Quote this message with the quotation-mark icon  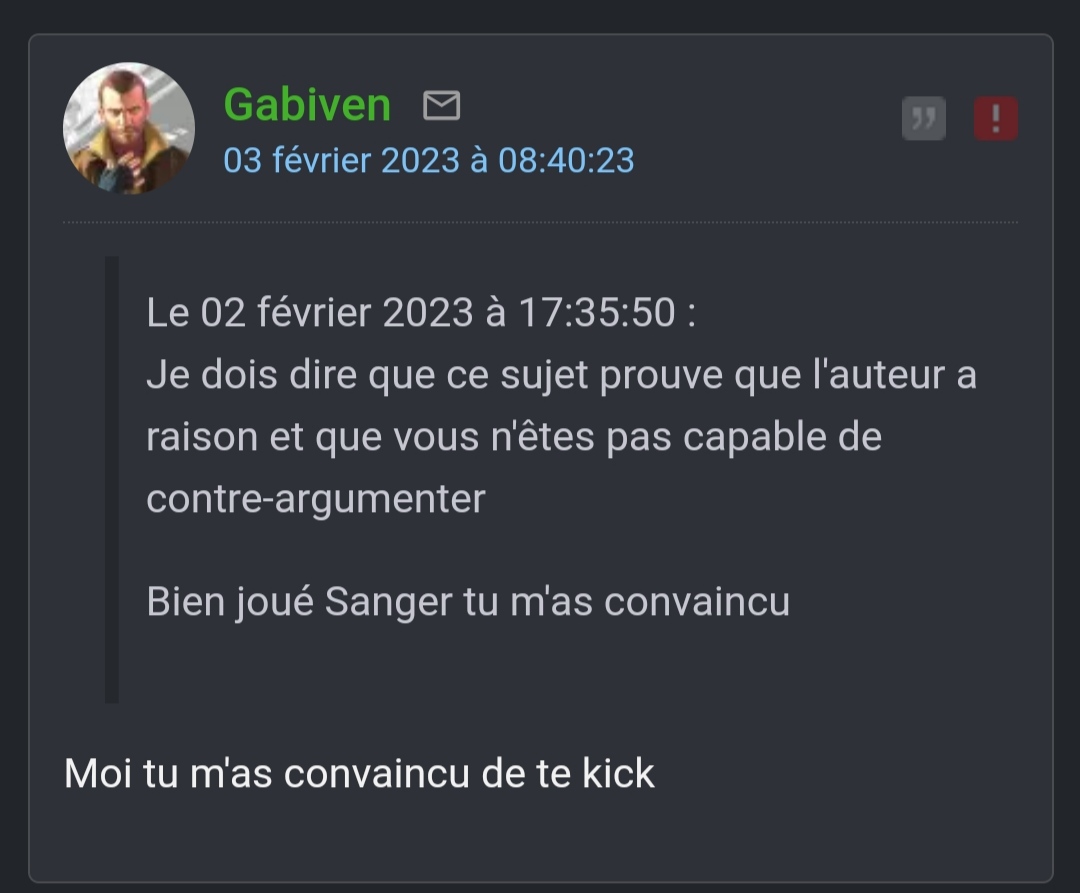tap(924, 118)
